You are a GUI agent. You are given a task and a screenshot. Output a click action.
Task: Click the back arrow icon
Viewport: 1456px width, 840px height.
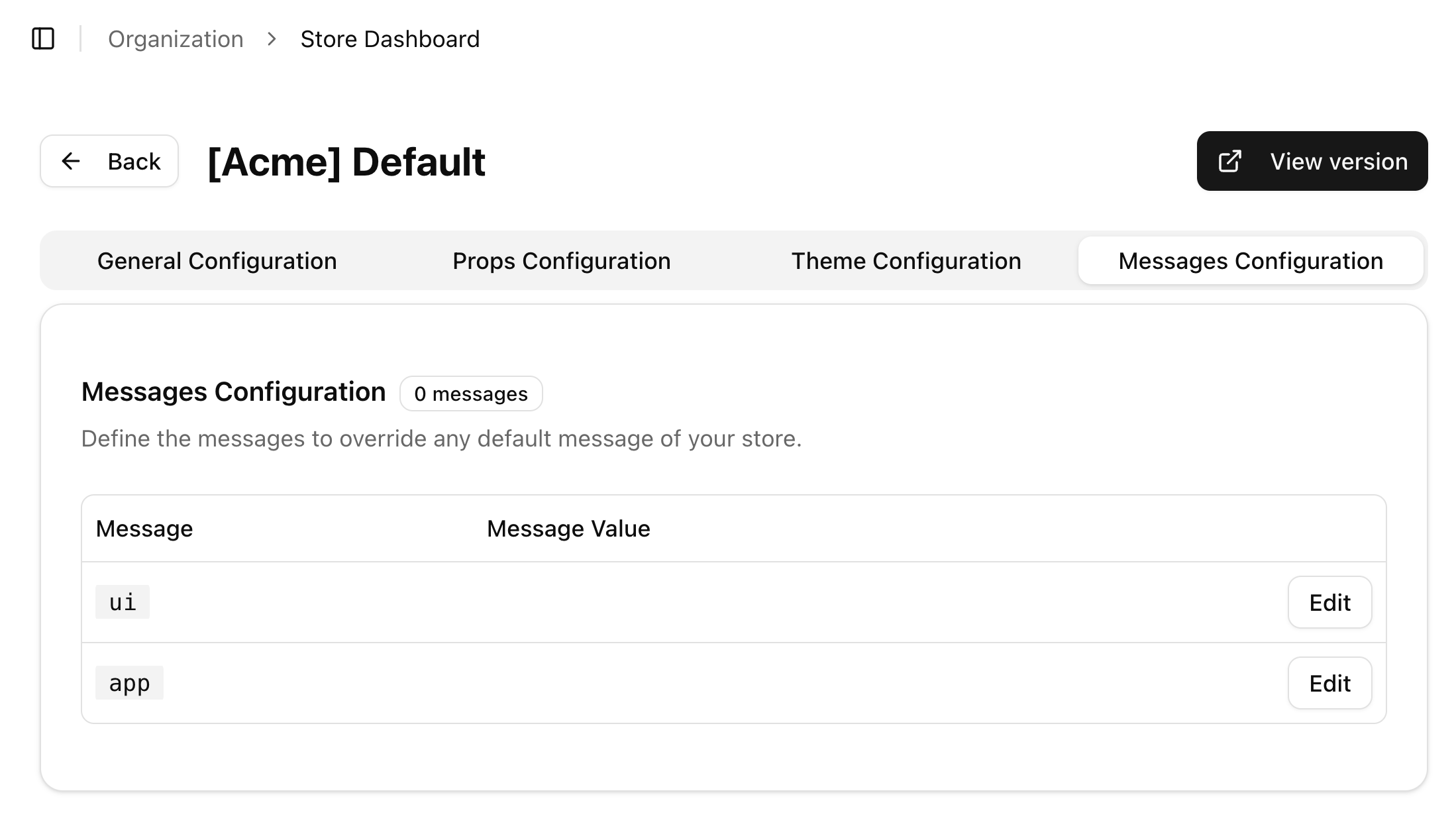tap(71, 161)
